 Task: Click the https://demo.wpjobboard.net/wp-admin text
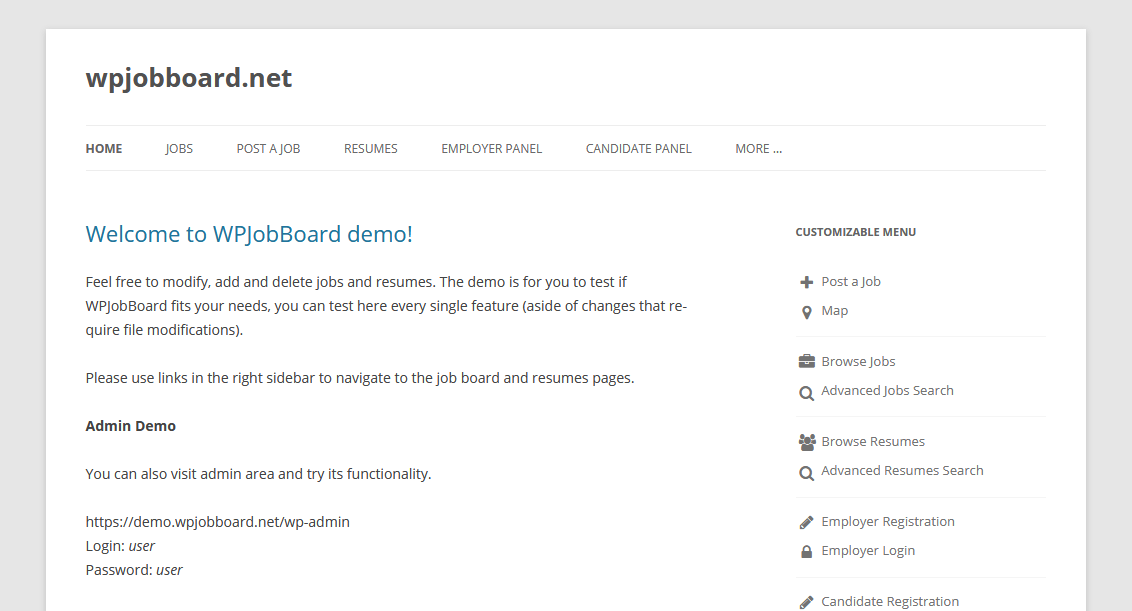click(x=217, y=522)
